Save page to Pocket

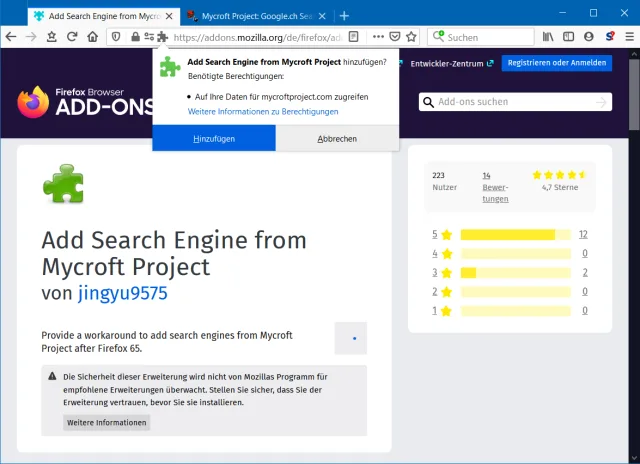click(395, 37)
